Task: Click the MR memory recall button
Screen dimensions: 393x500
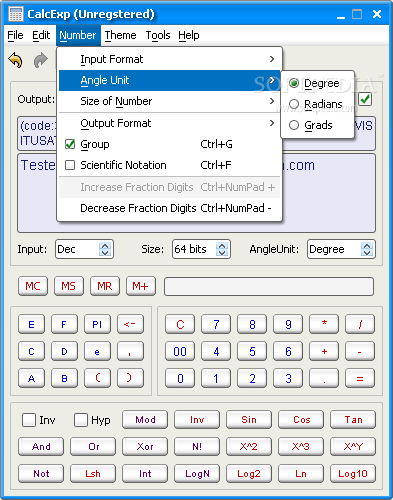Action: (x=105, y=286)
